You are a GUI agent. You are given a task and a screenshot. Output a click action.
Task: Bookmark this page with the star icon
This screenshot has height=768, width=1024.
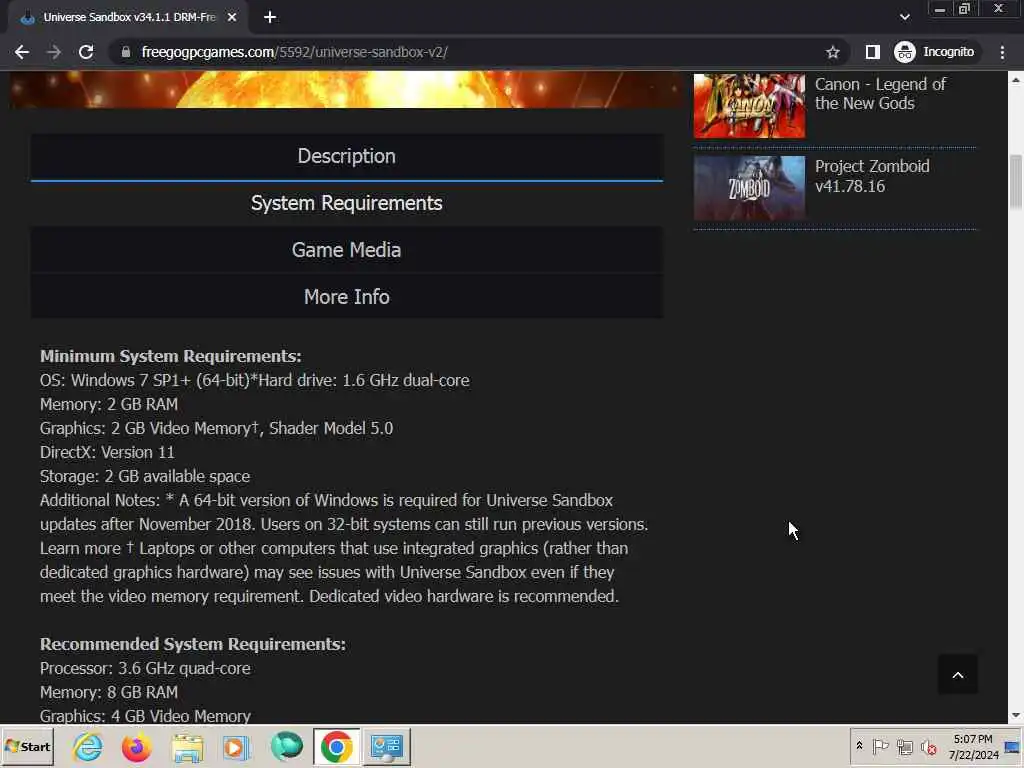point(833,52)
